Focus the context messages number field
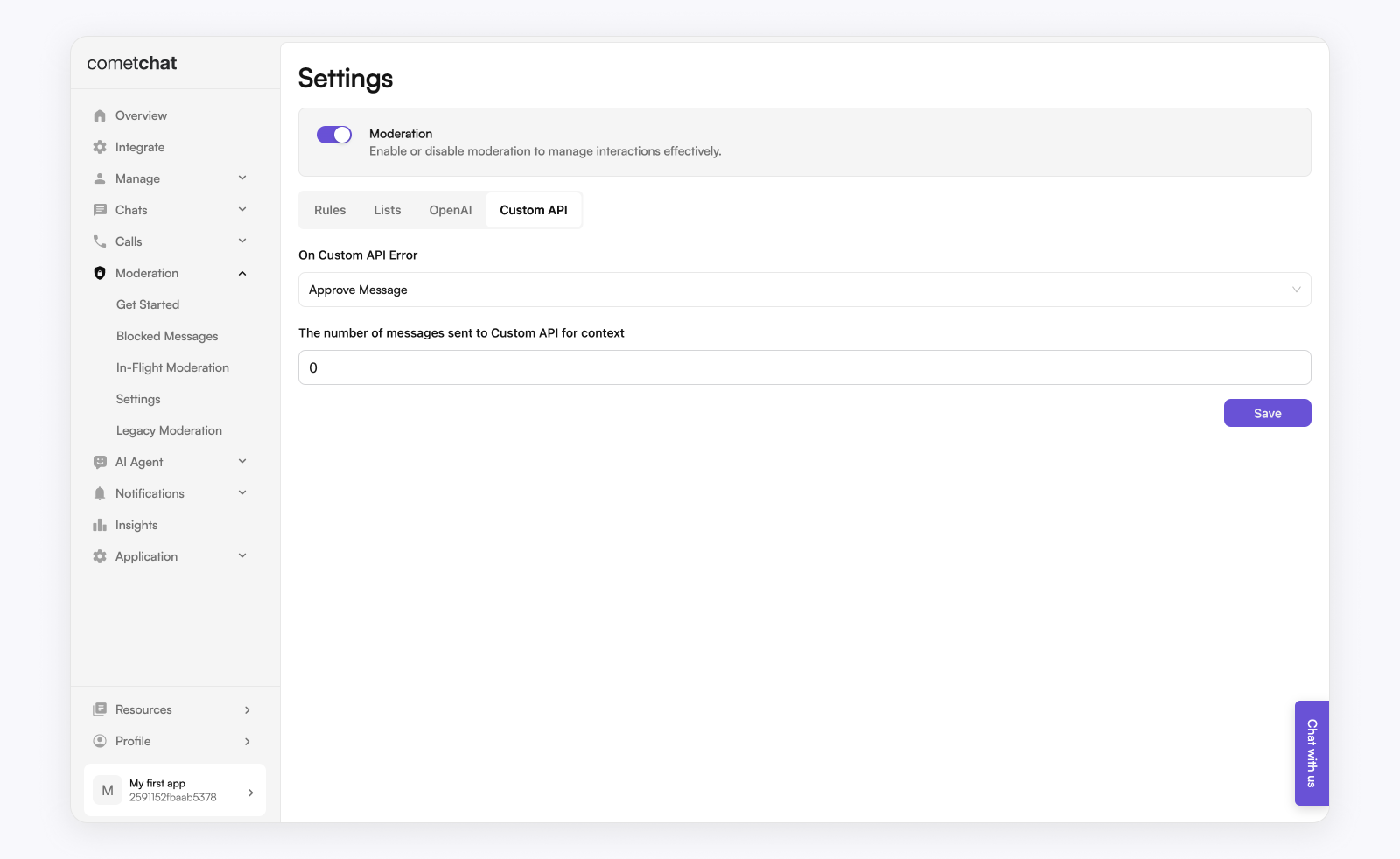The height and width of the screenshot is (859, 1400). pos(804,367)
